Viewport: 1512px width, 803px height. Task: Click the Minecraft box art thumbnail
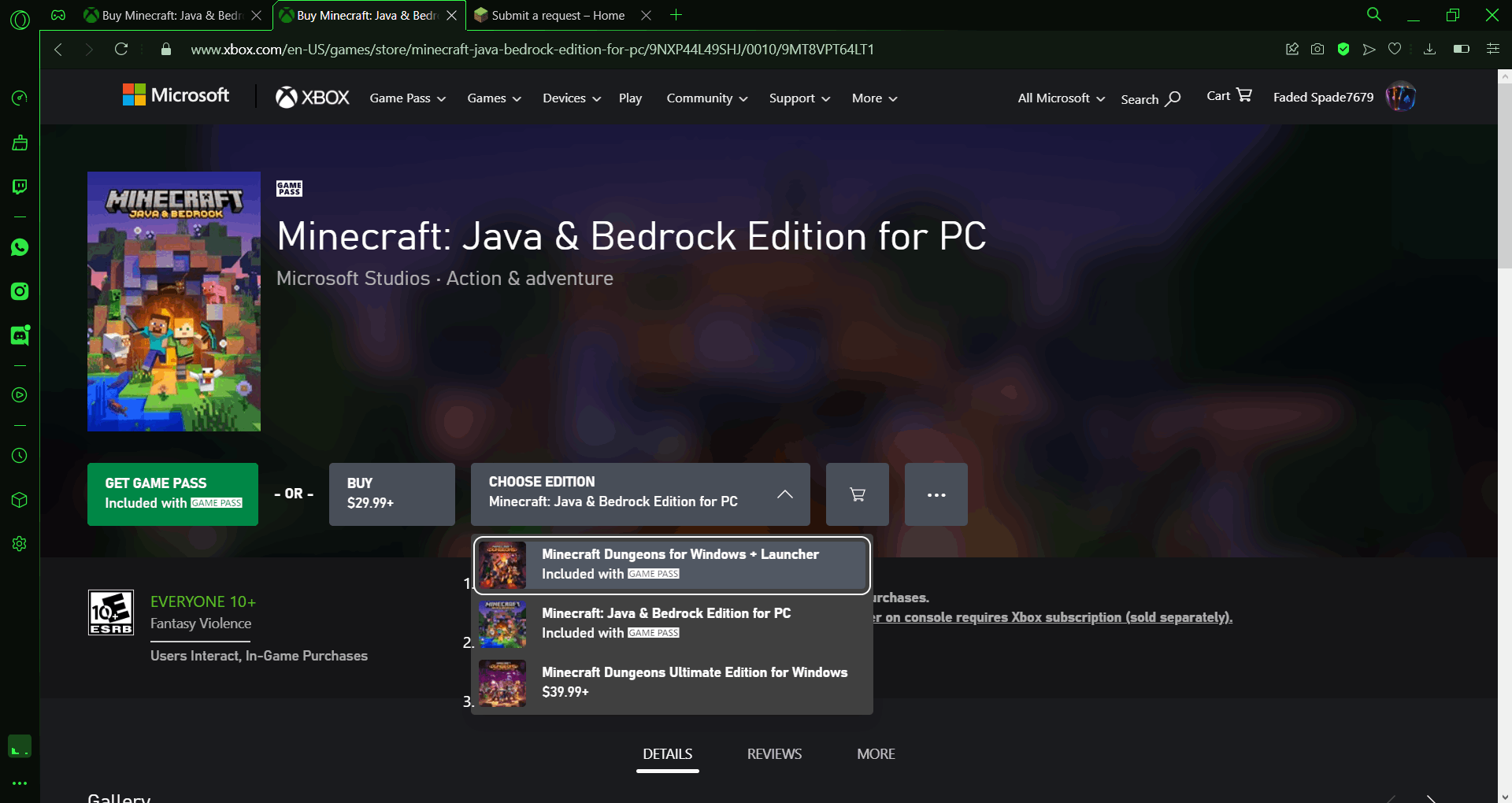pyautogui.click(x=174, y=302)
